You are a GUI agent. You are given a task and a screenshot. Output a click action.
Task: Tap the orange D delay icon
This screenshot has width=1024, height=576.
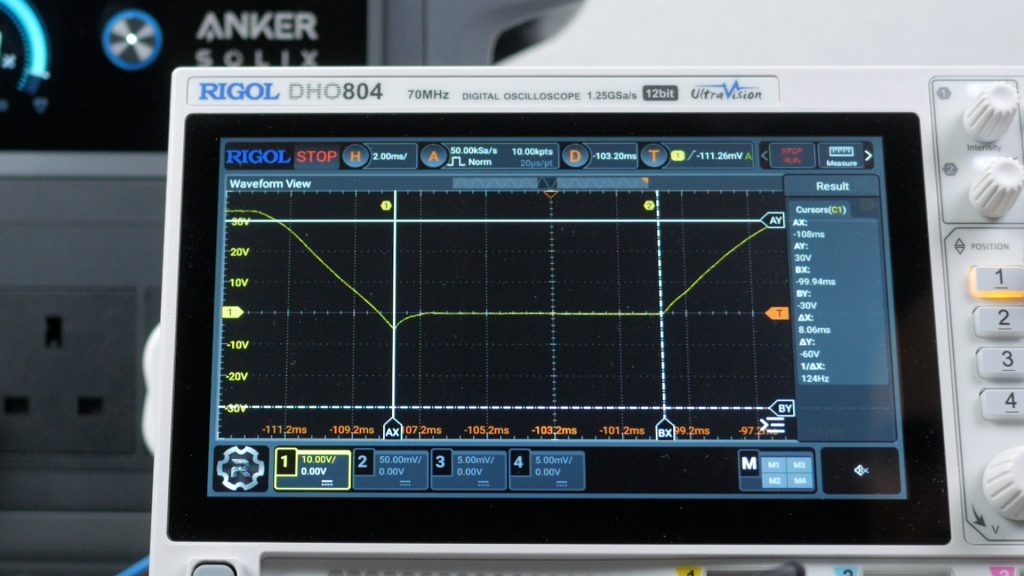(x=574, y=156)
